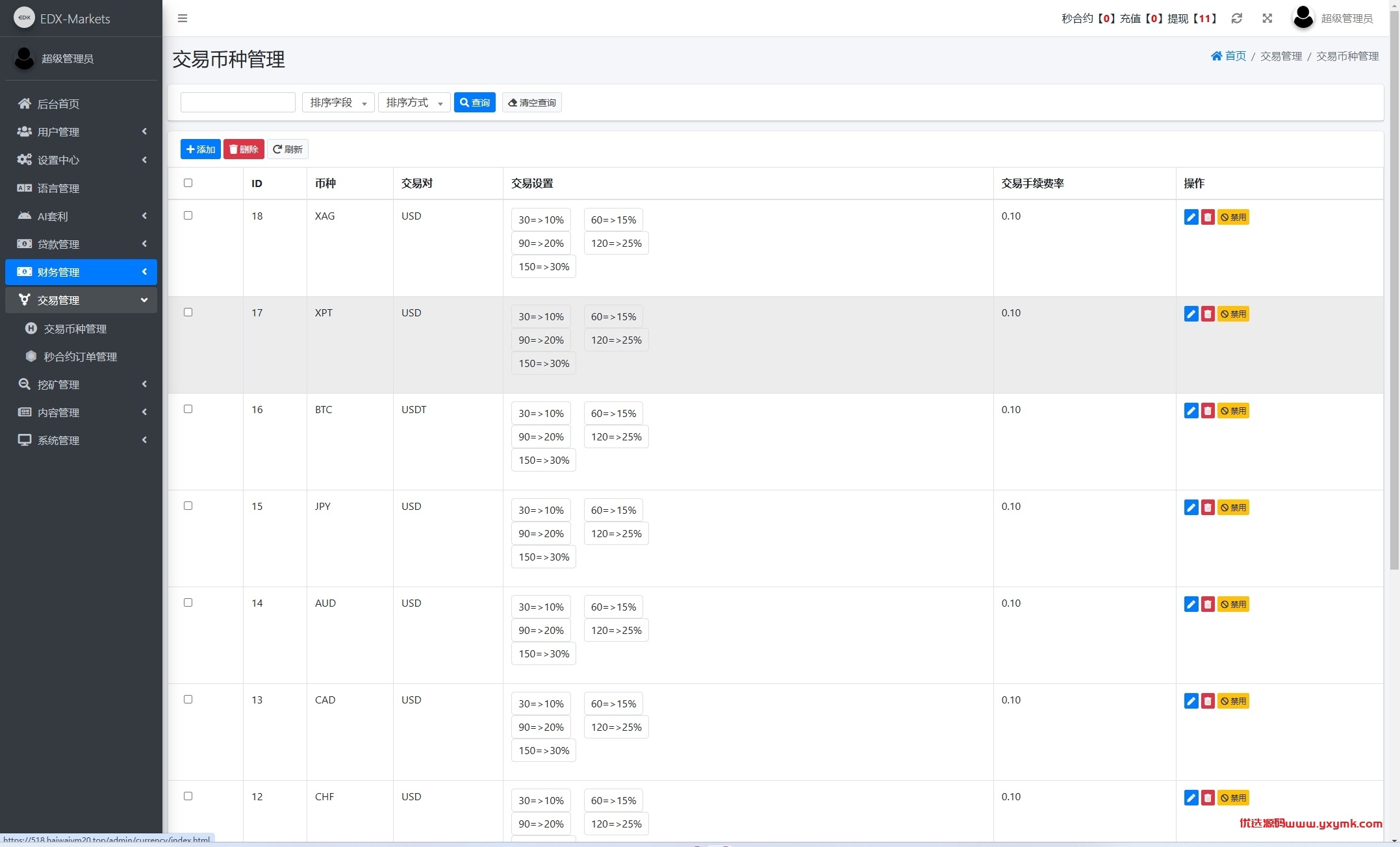
Task: Expand the 设置中心 sidebar menu
Action: (81, 160)
